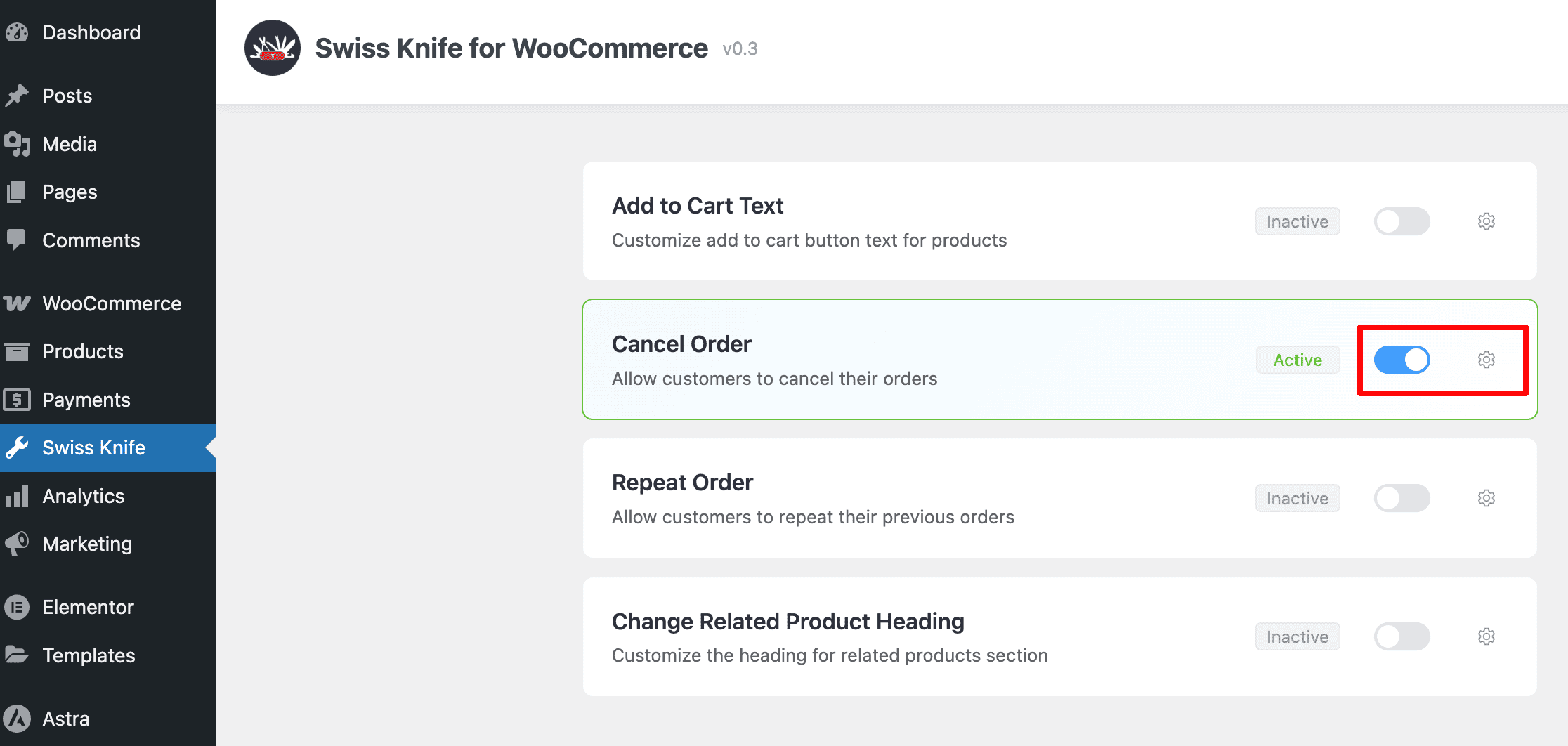Disable the Cancel Order toggle
Viewport: 1568px width, 746px height.
(x=1402, y=360)
